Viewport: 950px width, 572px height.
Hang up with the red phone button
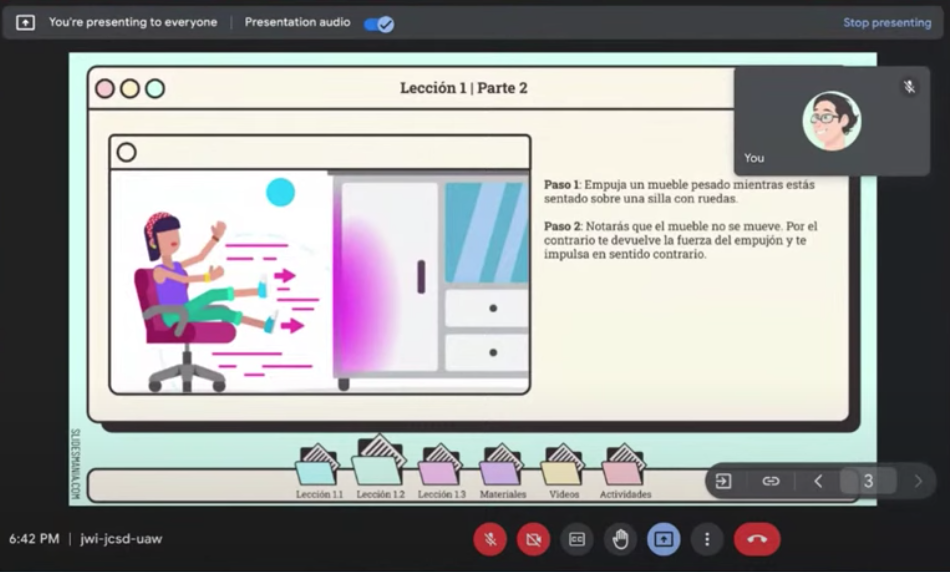[x=757, y=540]
